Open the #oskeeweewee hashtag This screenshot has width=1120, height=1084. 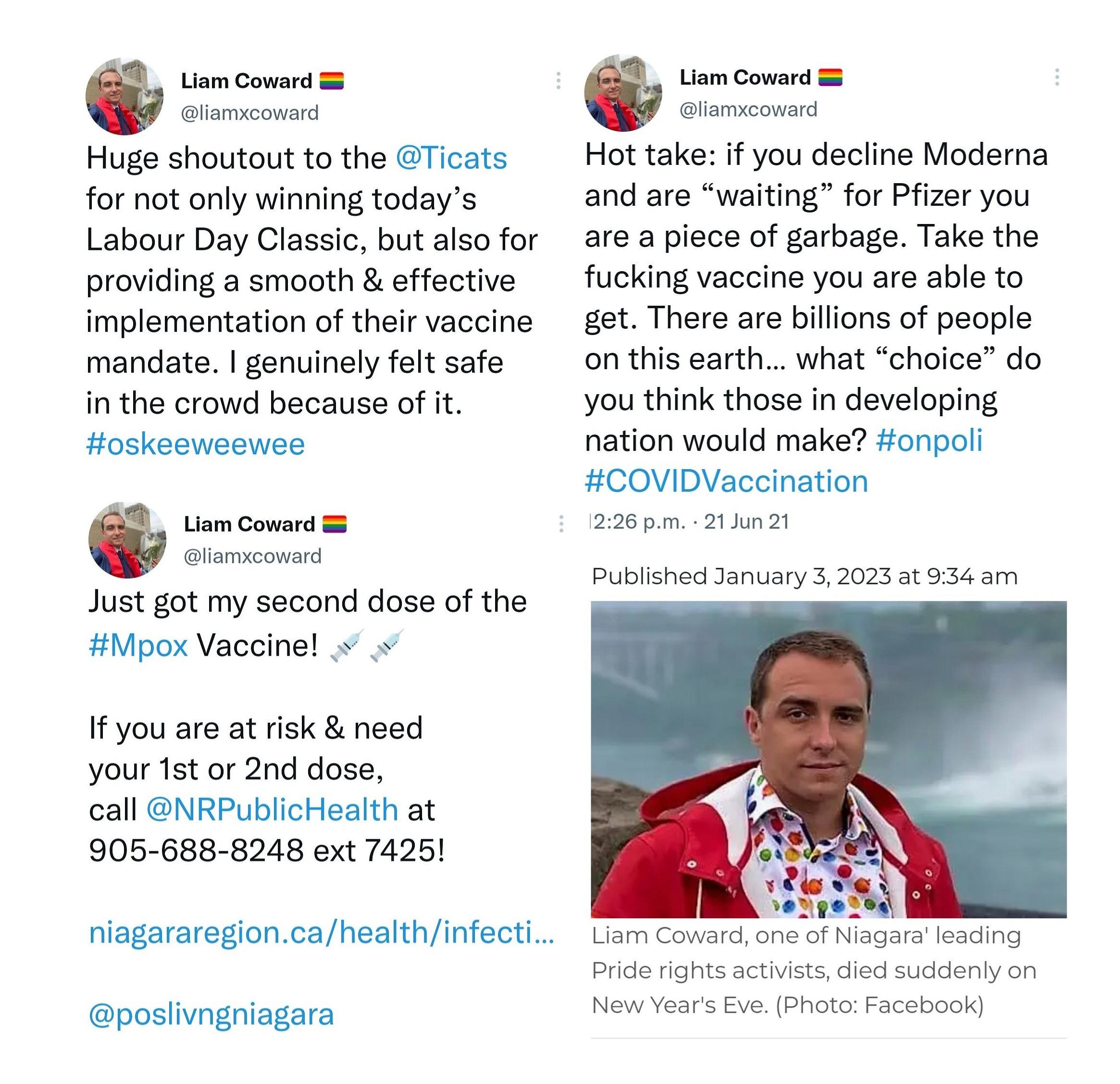point(196,444)
